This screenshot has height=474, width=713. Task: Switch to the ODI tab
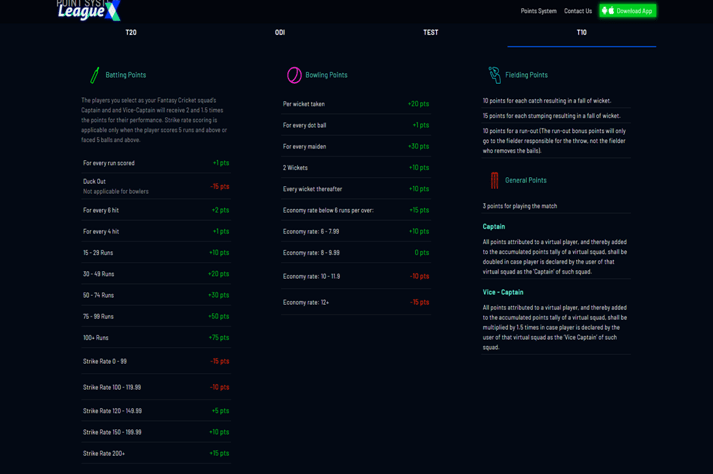point(280,33)
